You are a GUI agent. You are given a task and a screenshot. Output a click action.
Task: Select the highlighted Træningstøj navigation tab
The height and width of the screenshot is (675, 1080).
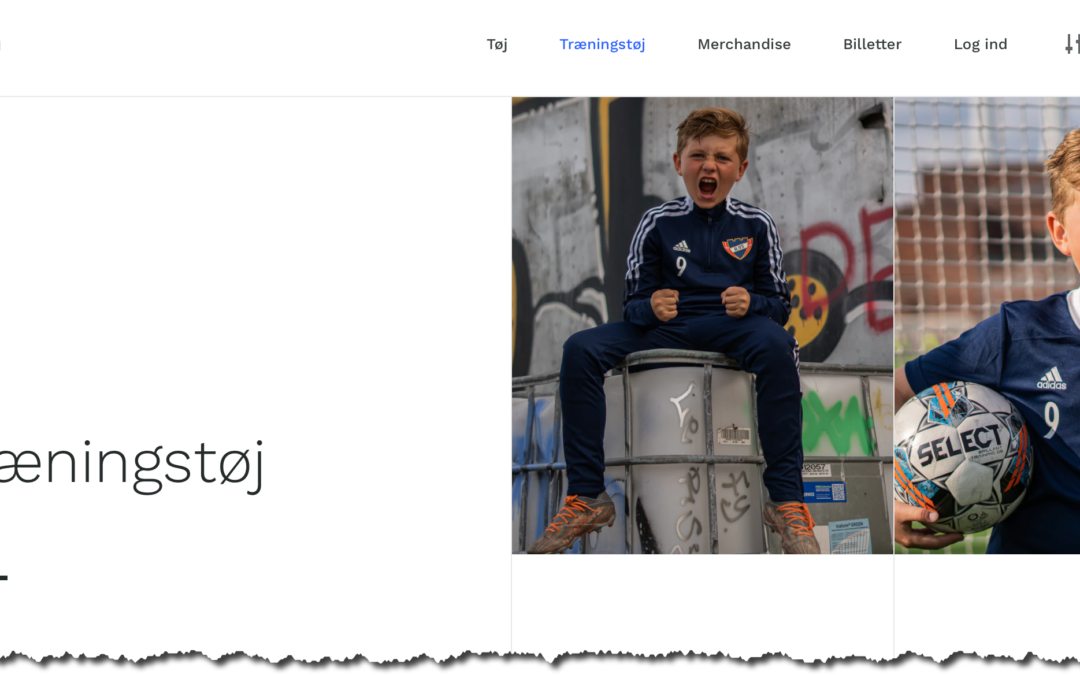[x=602, y=45]
